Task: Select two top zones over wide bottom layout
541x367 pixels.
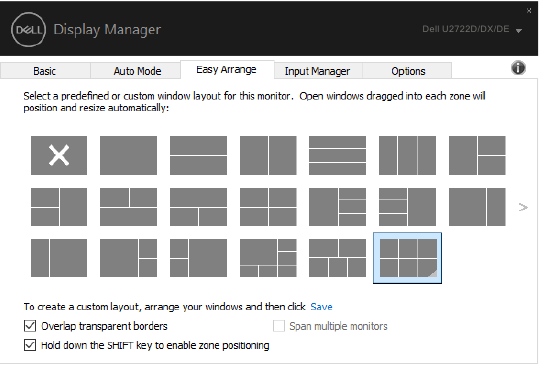Action: (128, 207)
